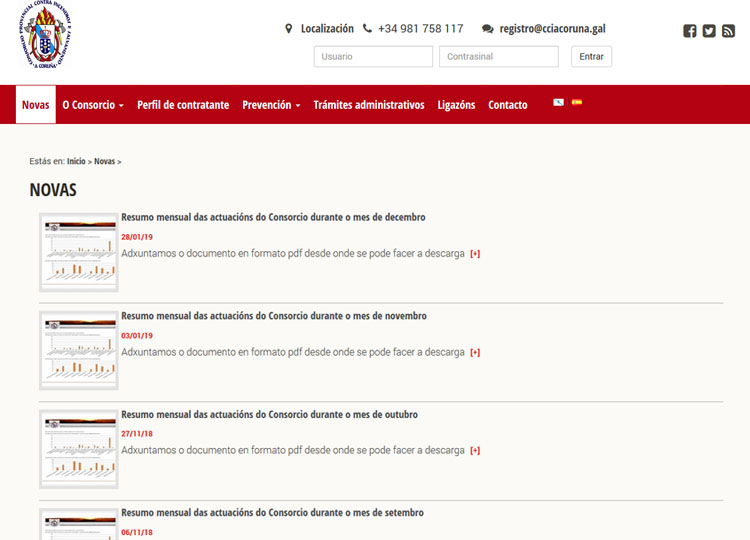Open the outubro monthly summary headline
The width and height of the screenshot is (750, 540).
(x=269, y=414)
